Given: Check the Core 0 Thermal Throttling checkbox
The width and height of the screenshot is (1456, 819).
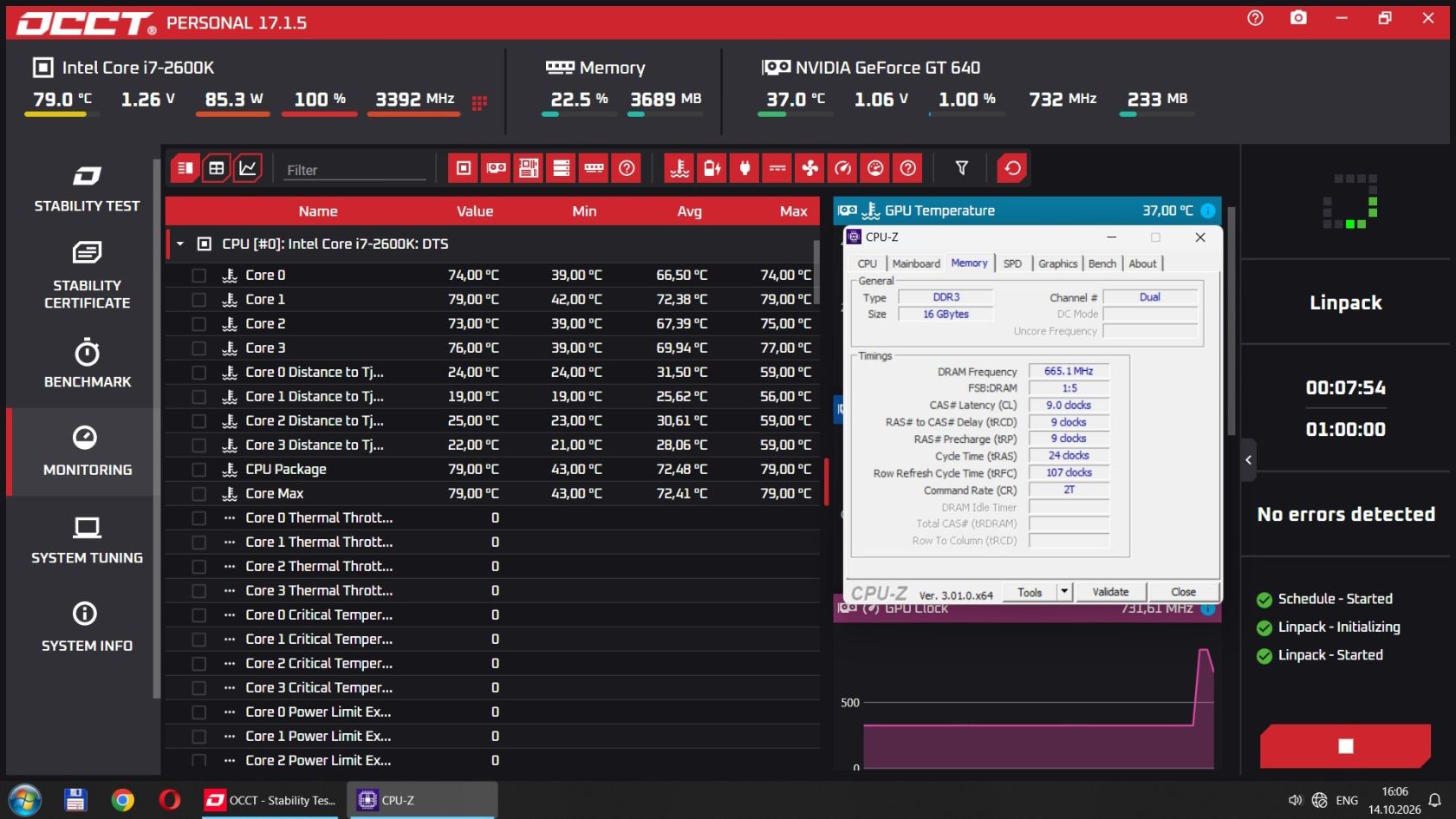Looking at the screenshot, I should click(199, 518).
